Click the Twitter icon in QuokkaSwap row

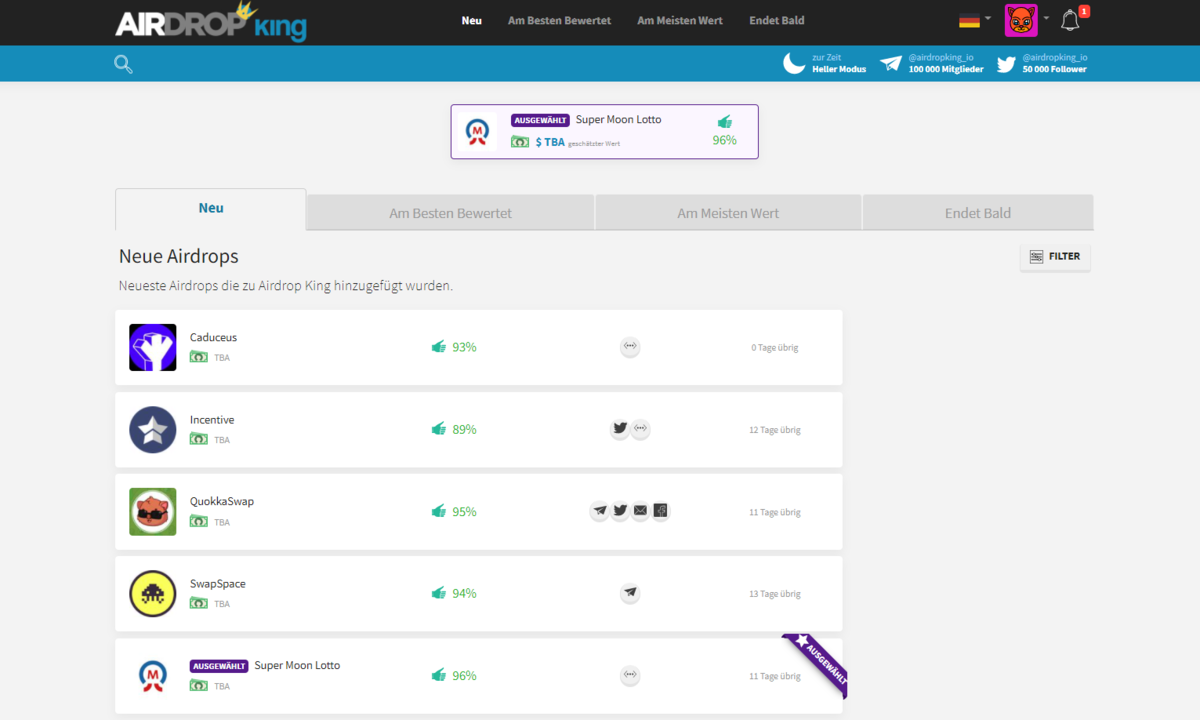tap(620, 511)
